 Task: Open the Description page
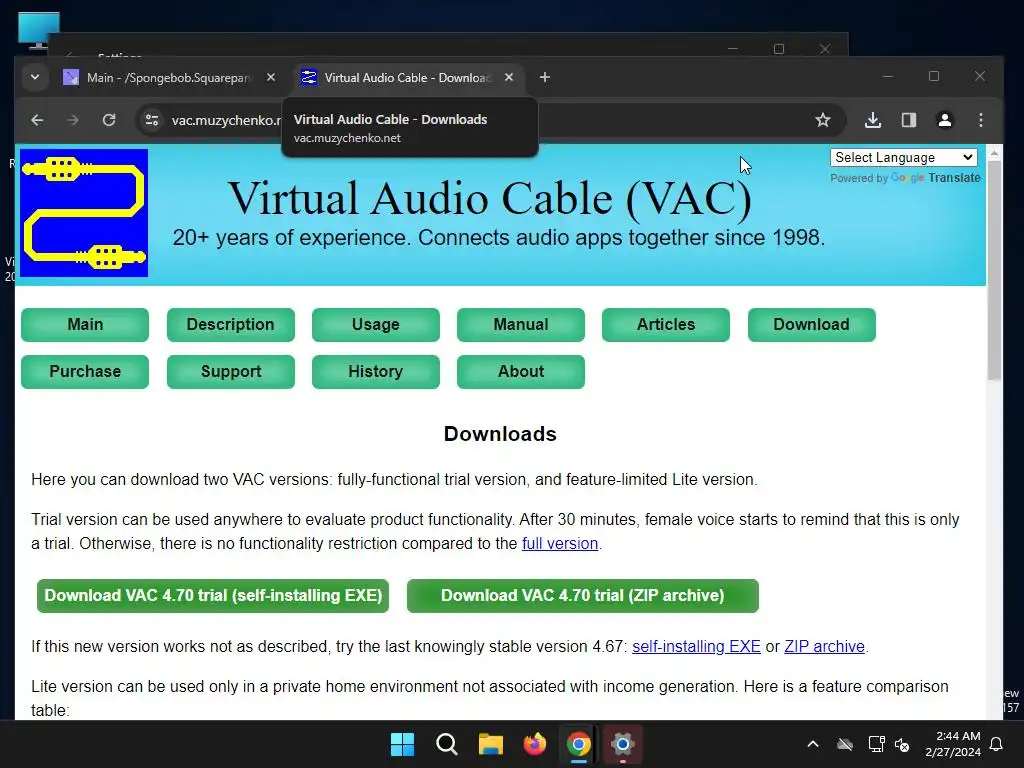coord(231,325)
